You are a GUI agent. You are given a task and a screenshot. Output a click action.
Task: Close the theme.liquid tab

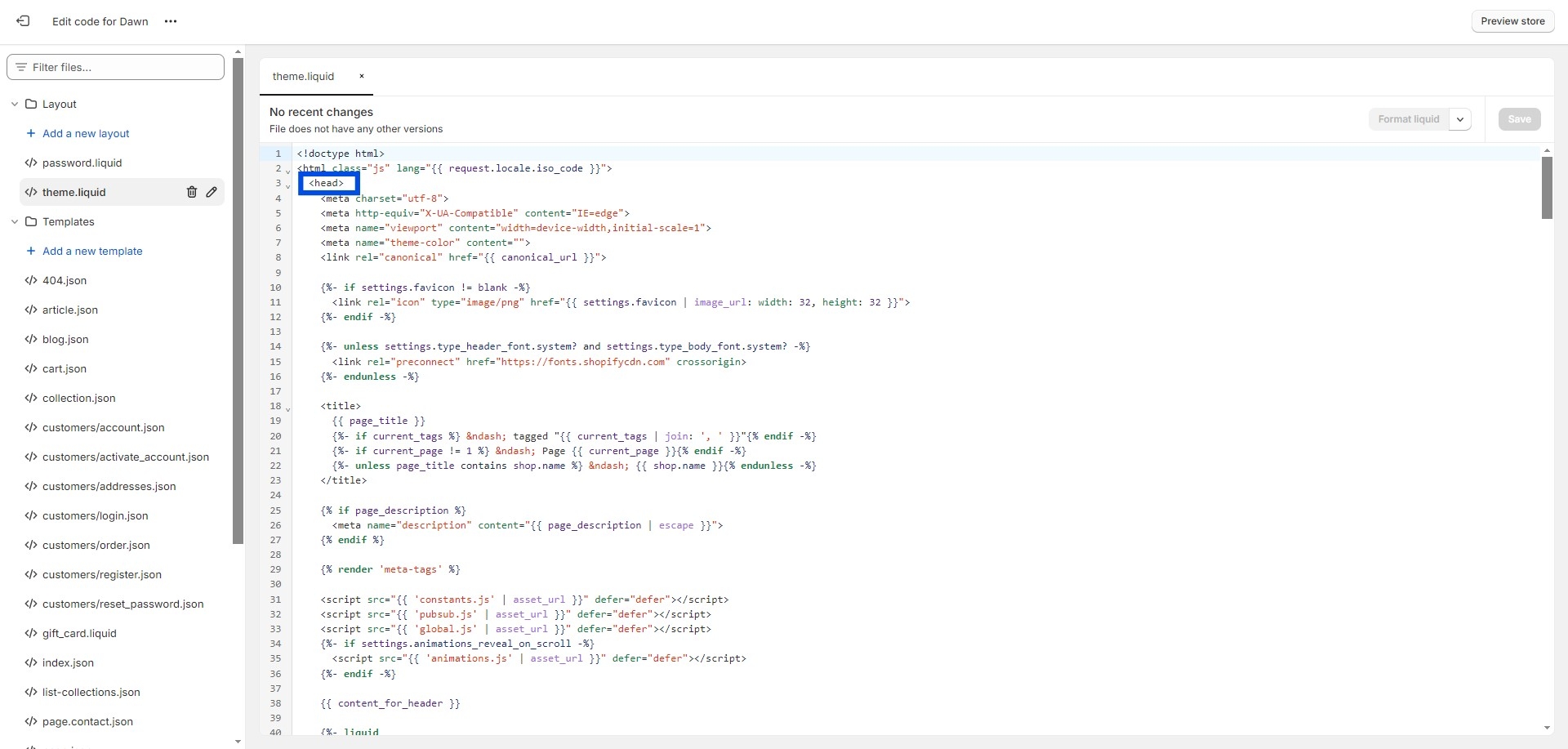coord(362,76)
